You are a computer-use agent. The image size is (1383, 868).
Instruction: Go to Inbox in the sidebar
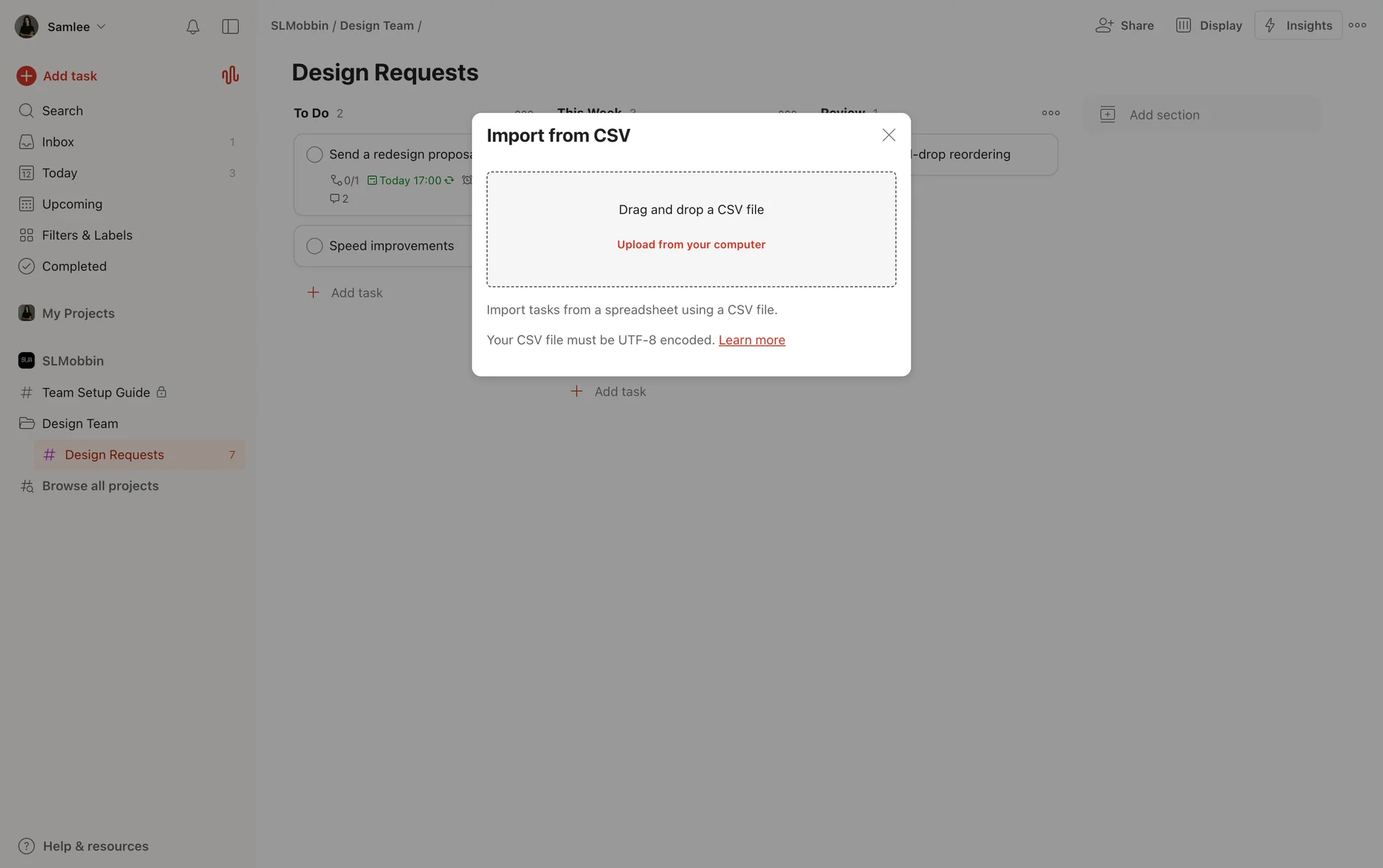58,142
